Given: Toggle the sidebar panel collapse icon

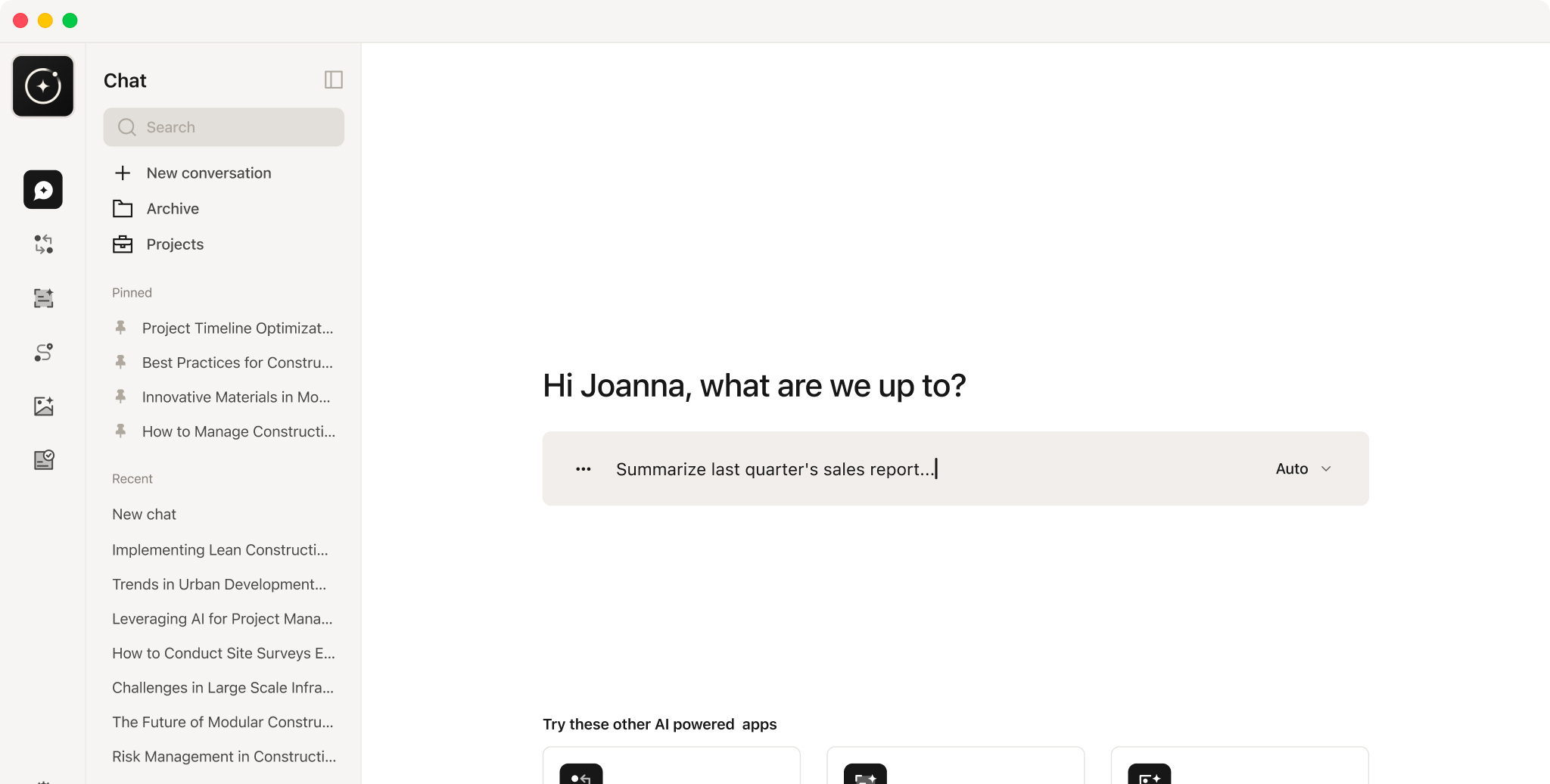Looking at the screenshot, I should tap(334, 79).
